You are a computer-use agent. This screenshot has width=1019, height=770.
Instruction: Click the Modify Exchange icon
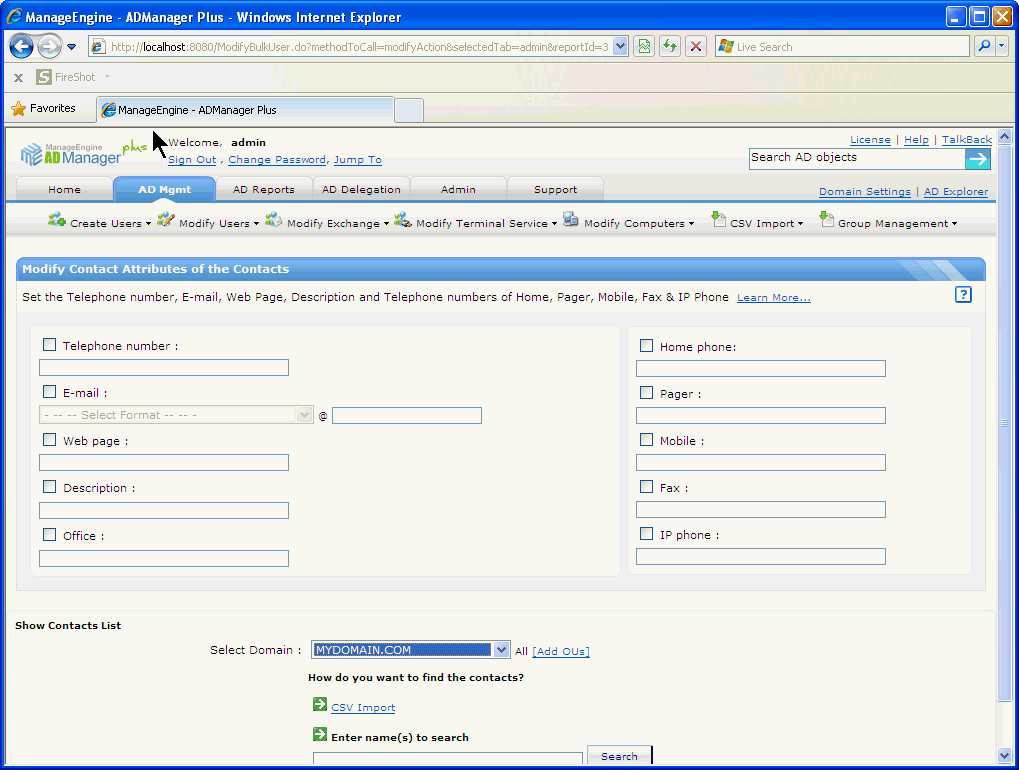click(x=274, y=219)
